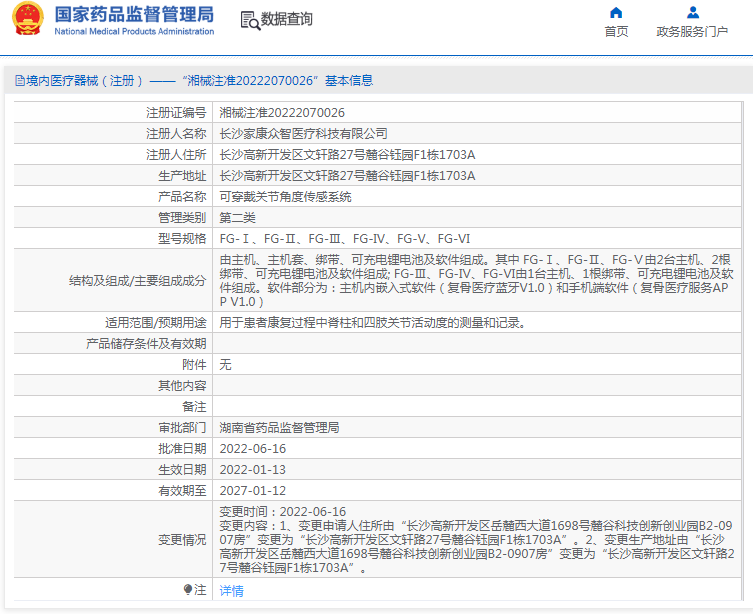Screen dimensions: 753x614
Task: Select the 生产地址 address value
Action: pyautogui.click(x=347, y=176)
